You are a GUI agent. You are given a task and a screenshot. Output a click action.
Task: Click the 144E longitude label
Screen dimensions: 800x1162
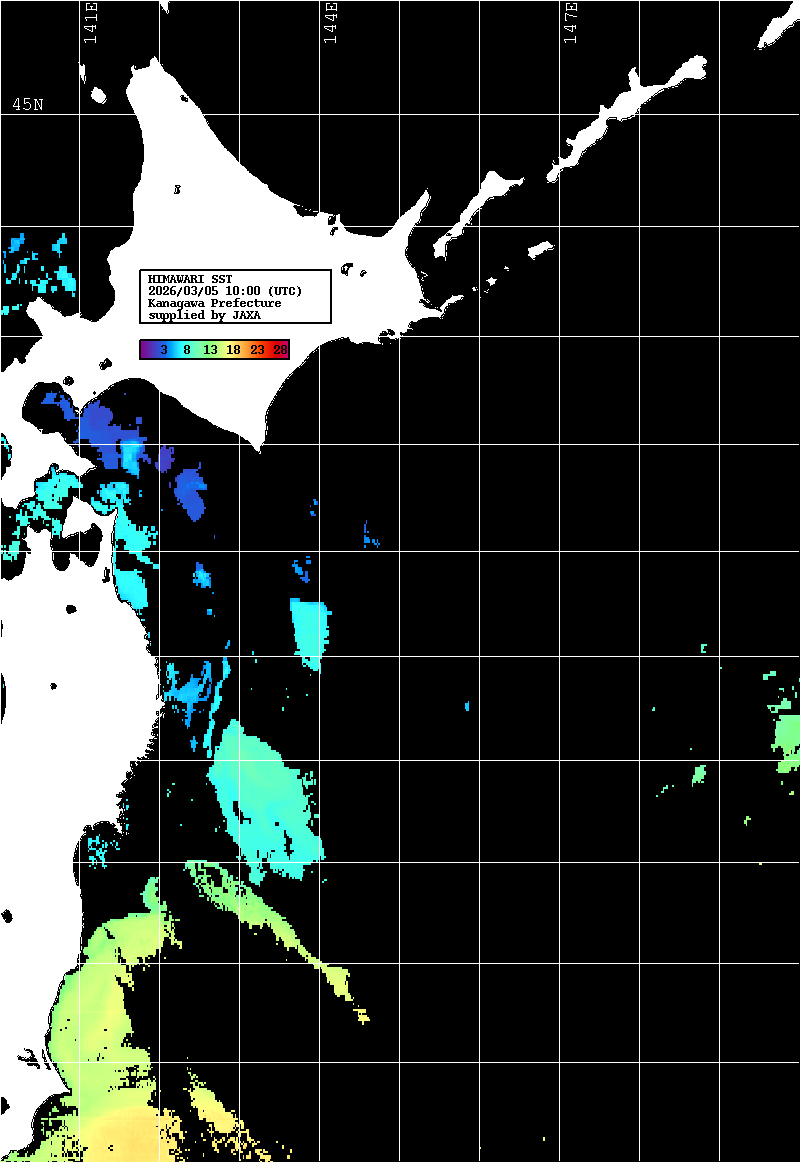coord(330,24)
